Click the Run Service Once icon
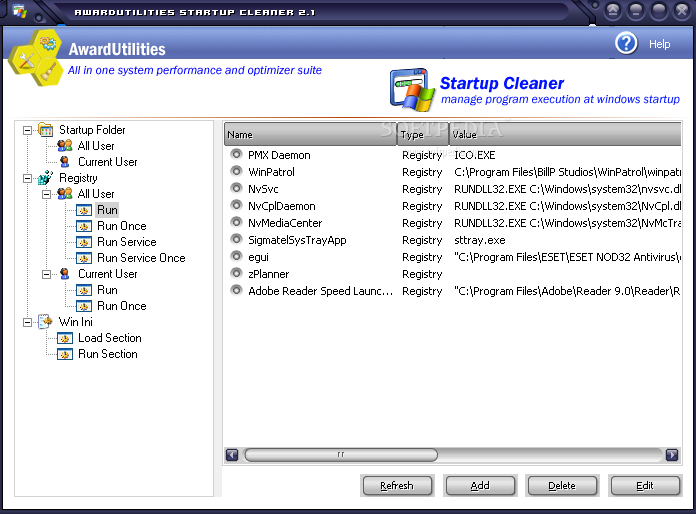The height and width of the screenshot is (514, 696). [84, 258]
